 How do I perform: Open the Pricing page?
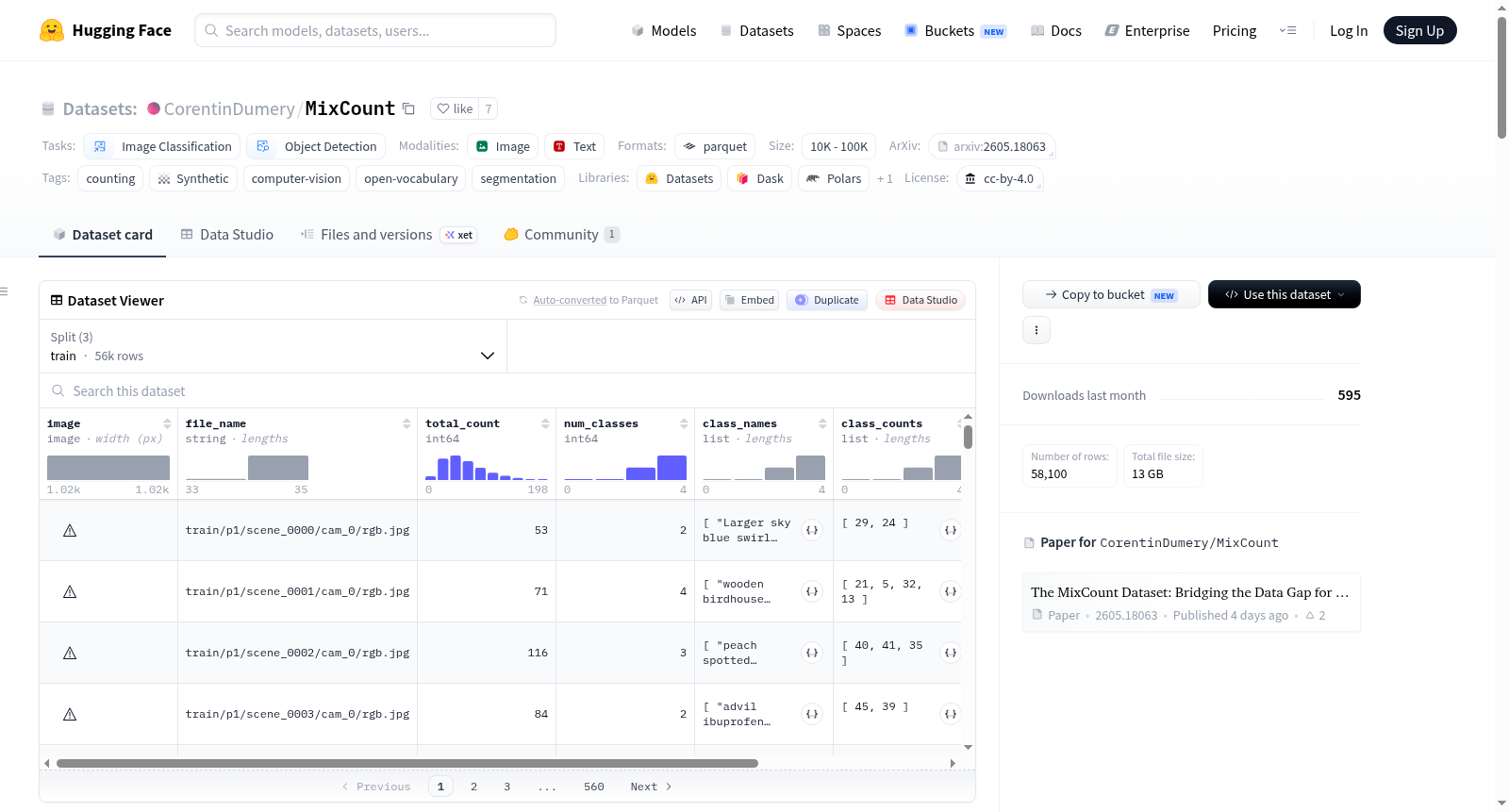1235,31
